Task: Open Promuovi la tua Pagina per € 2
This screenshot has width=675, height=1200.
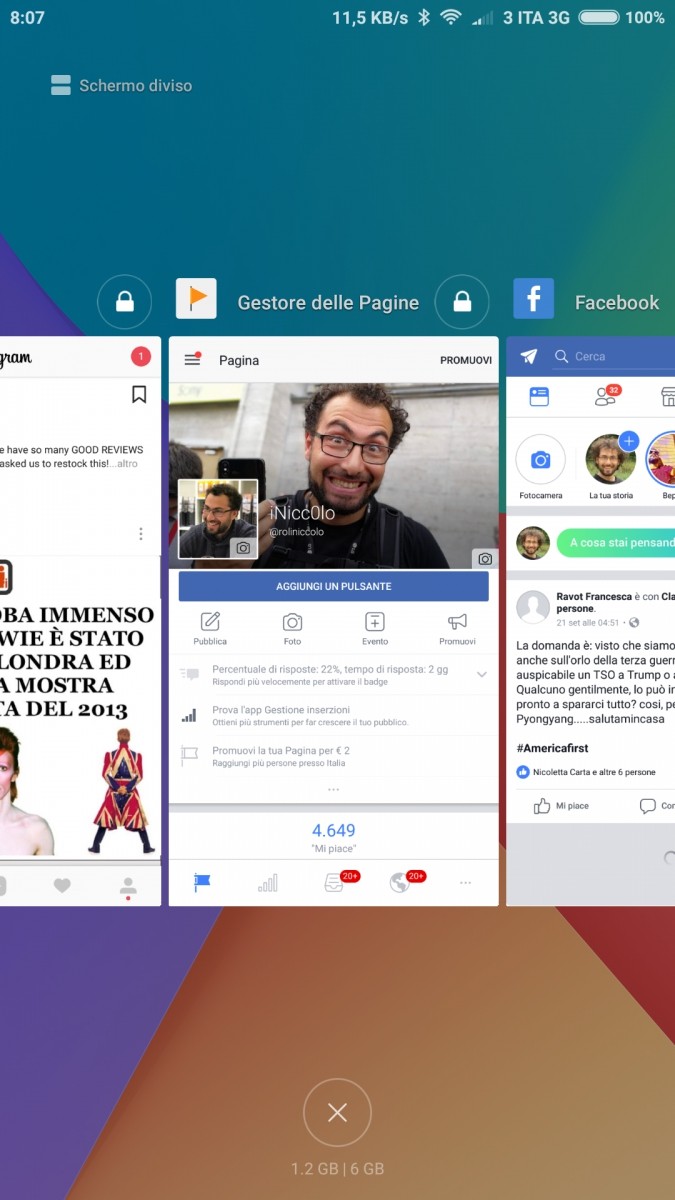Action: pos(334,756)
